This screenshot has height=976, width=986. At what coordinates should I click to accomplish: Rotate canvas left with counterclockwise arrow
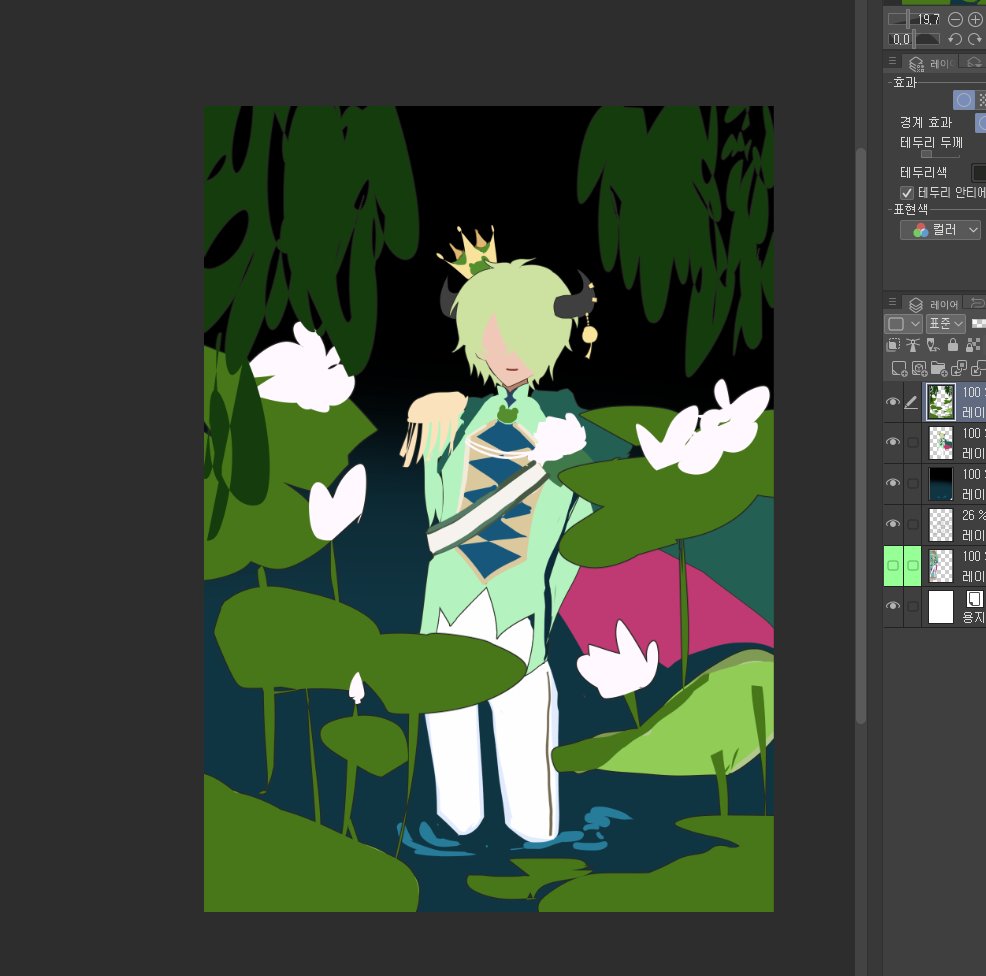click(x=955, y=39)
